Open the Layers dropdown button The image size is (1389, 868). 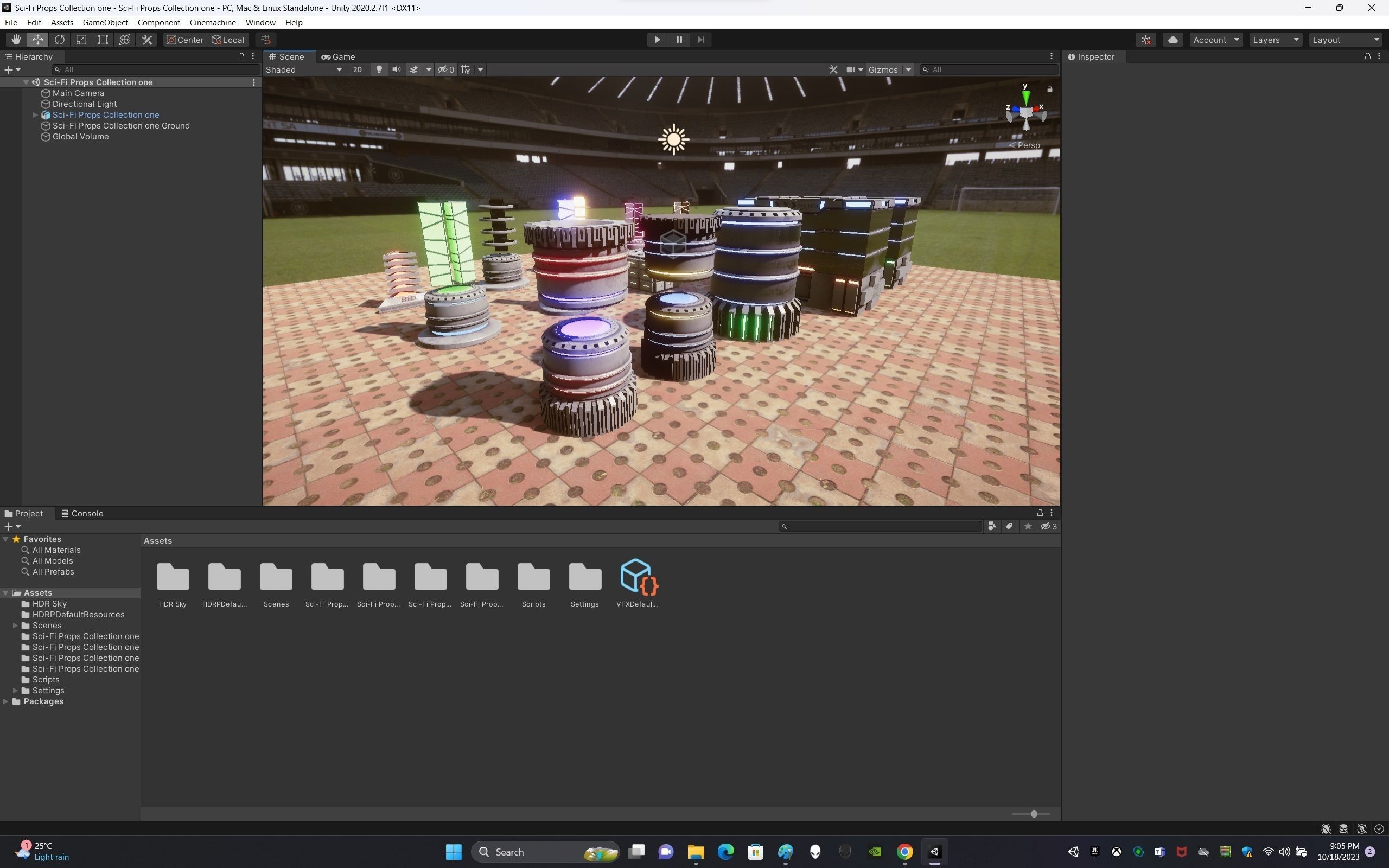pyautogui.click(x=1275, y=40)
